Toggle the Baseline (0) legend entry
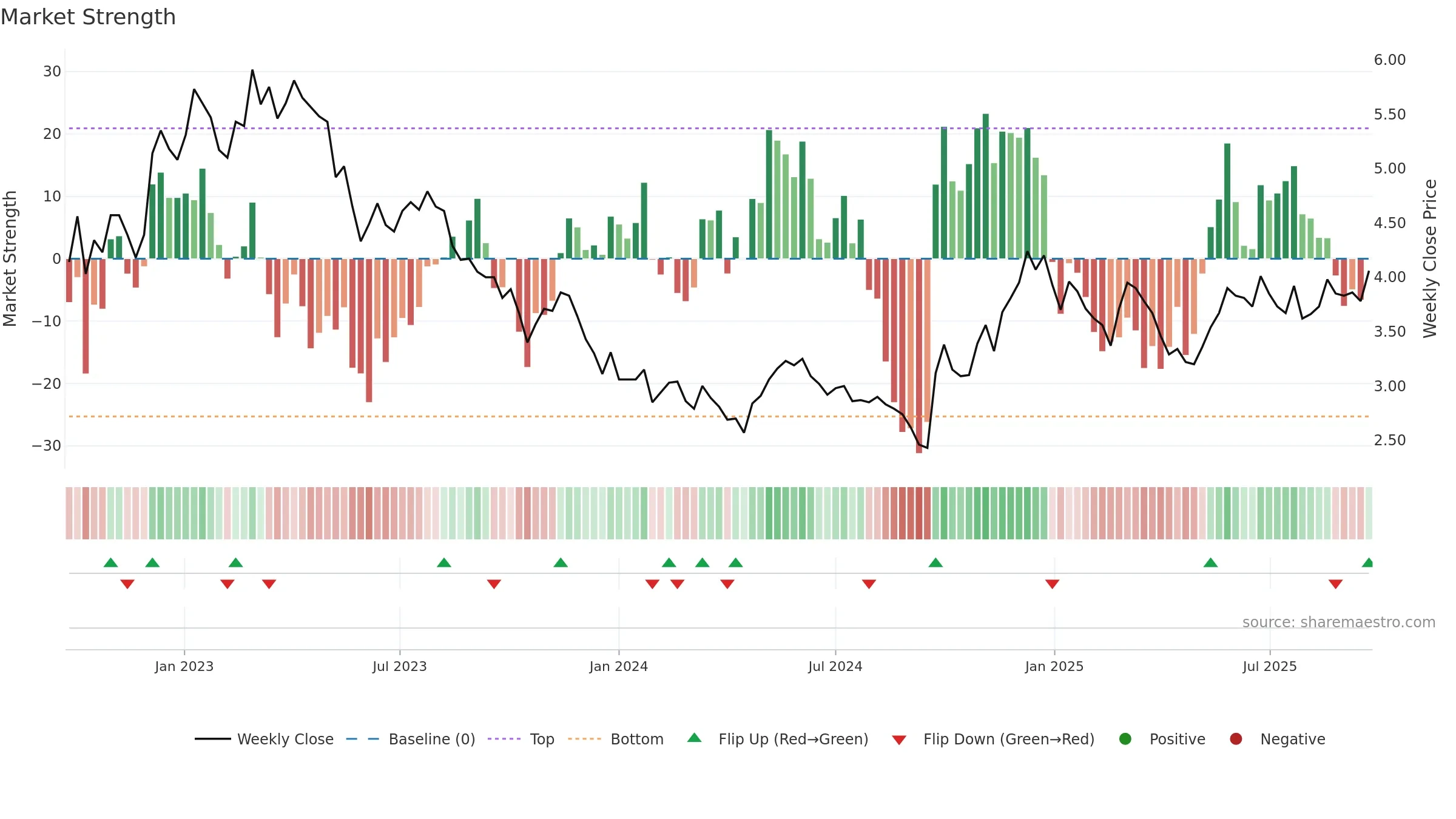The width and height of the screenshot is (1456, 819). click(411, 739)
